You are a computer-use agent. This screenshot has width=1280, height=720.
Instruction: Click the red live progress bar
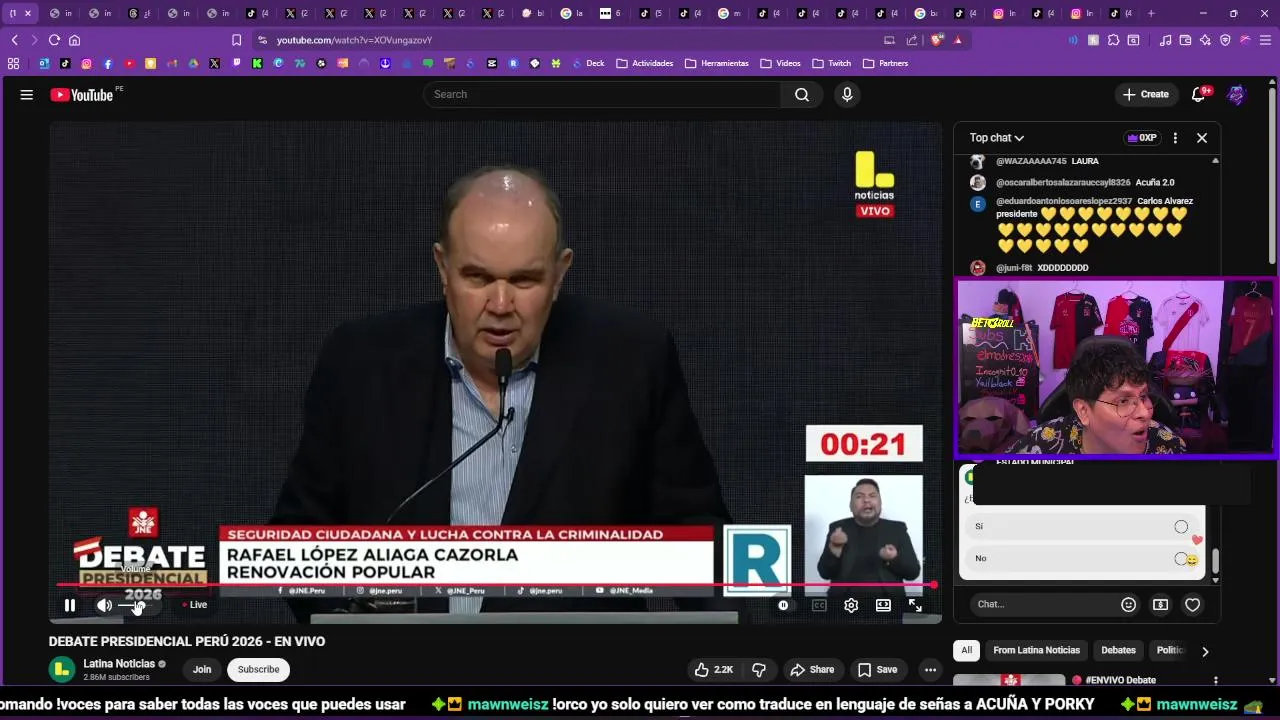(x=495, y=585)
